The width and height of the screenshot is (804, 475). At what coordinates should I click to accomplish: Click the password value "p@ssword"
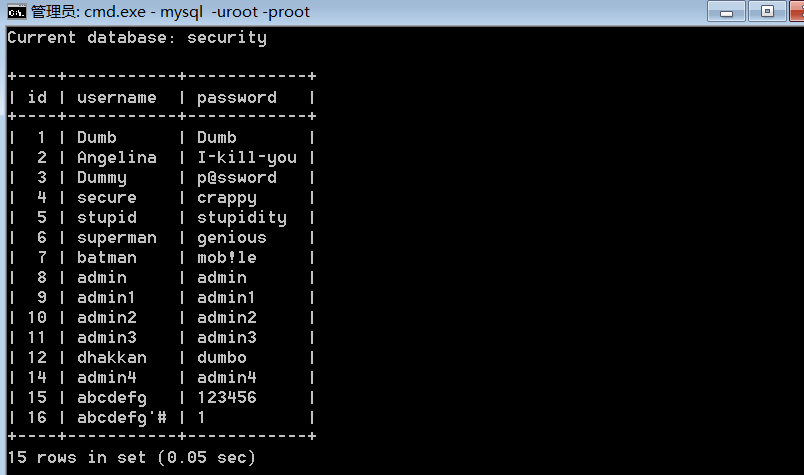pos(237,178)
